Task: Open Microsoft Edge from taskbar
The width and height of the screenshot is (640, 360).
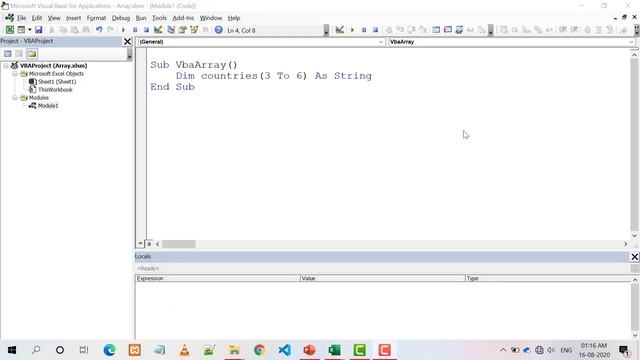Action: tap(109, 350)
